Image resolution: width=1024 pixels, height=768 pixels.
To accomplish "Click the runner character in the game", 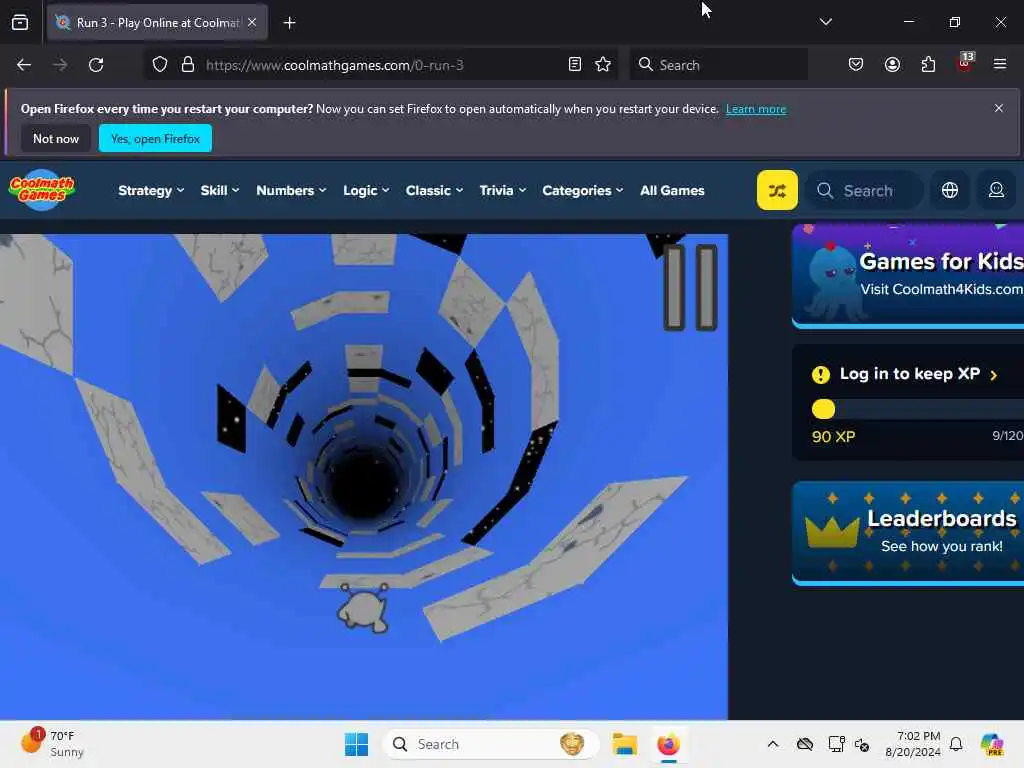I will point(363,608).
